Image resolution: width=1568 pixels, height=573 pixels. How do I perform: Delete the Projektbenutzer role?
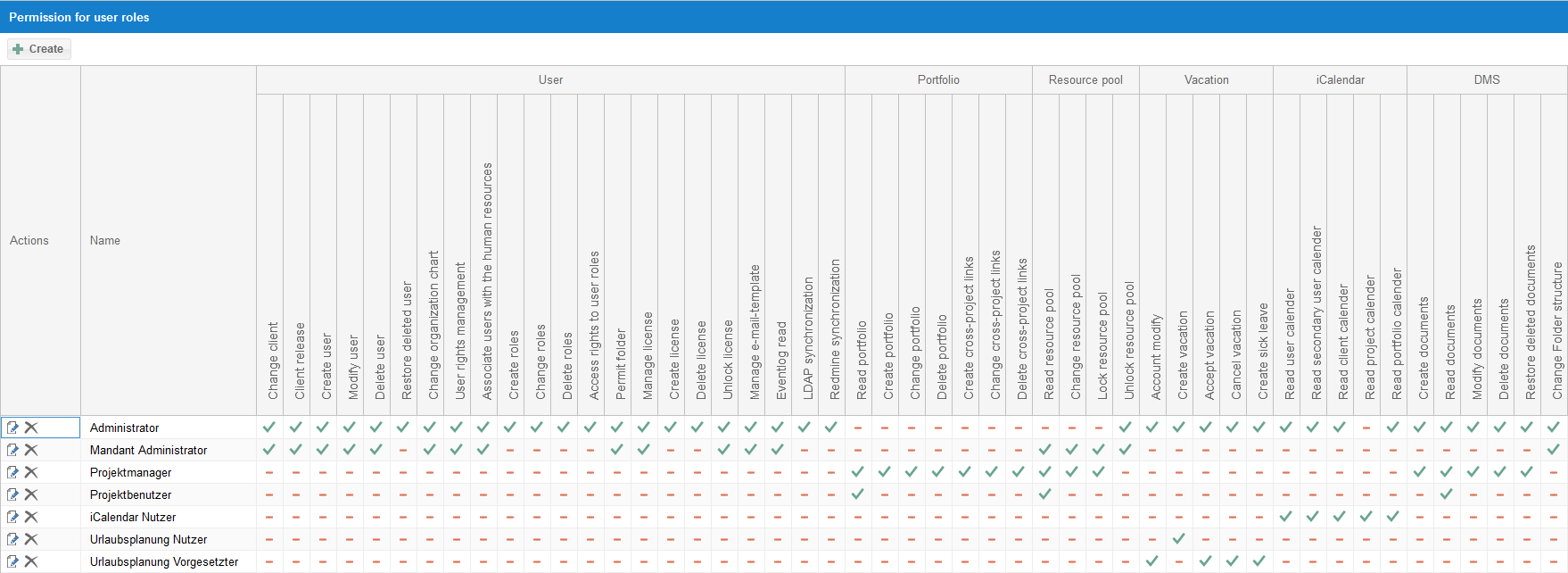[31, 494]
